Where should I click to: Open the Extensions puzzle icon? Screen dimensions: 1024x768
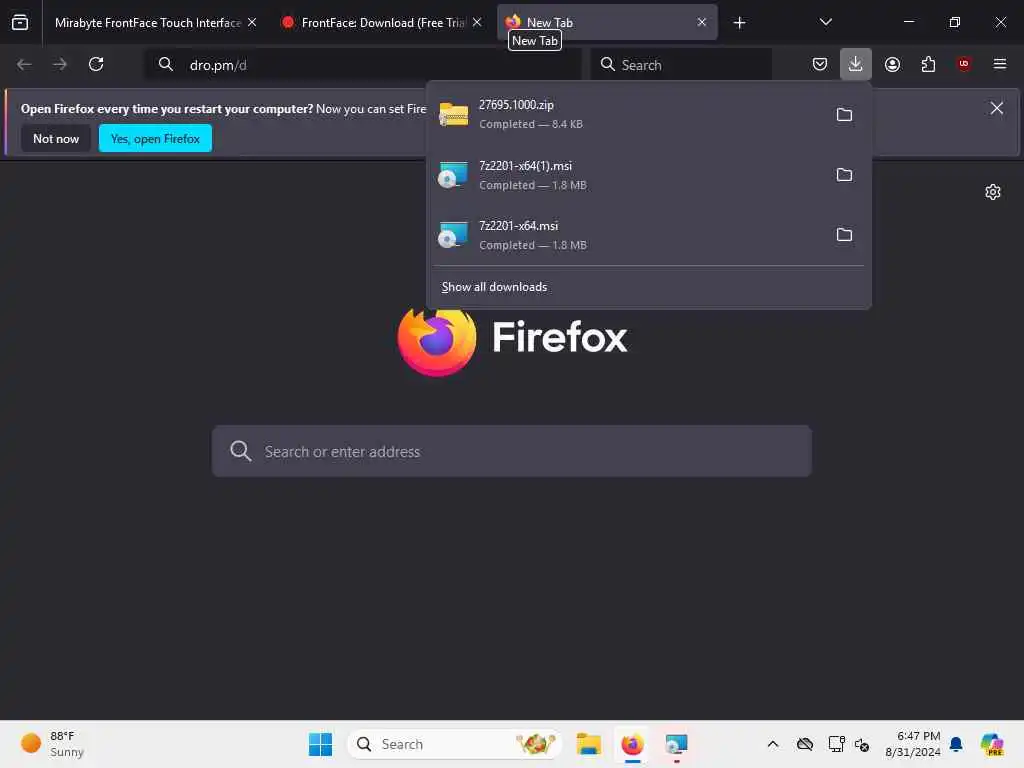pyautogui.click(x=928, y=64)
